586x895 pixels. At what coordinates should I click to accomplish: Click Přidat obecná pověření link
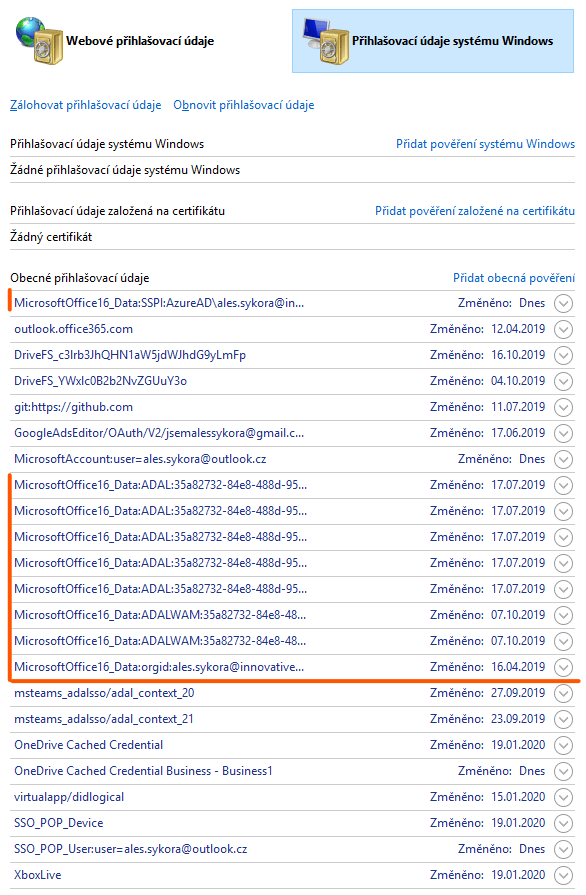514,278
